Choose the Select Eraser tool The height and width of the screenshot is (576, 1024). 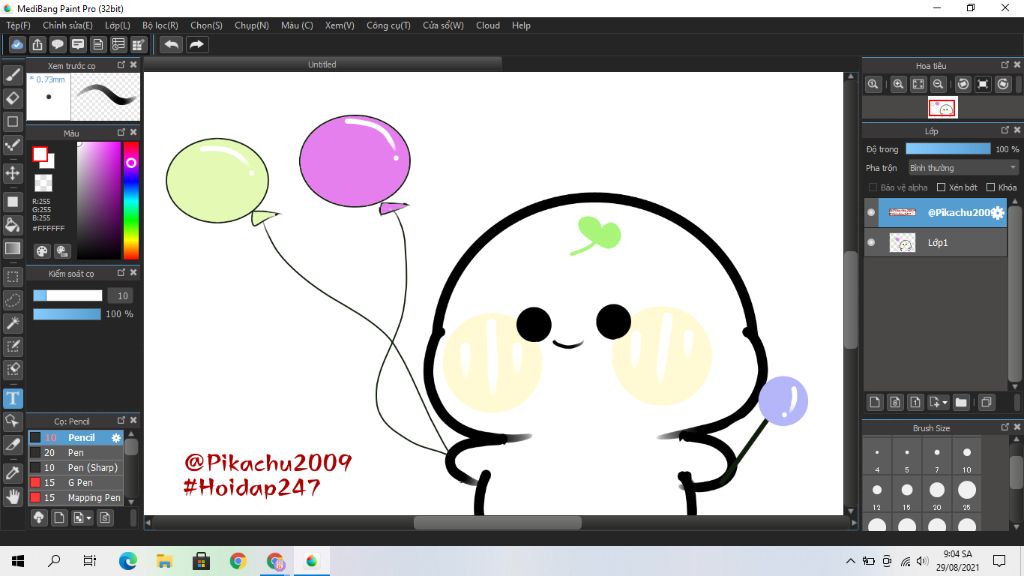point(12,369)
